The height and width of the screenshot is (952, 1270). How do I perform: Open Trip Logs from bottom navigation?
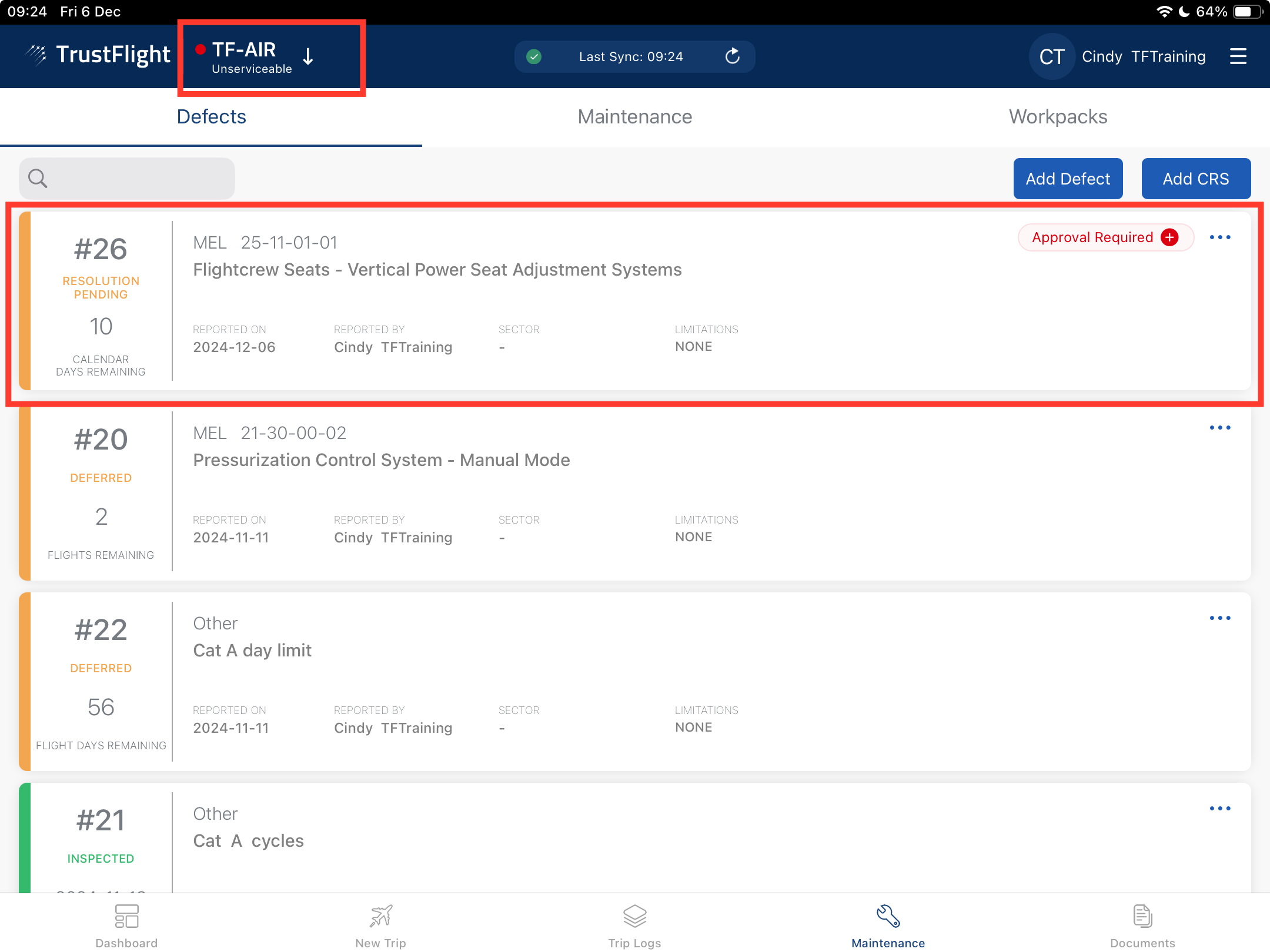[634, 927]
